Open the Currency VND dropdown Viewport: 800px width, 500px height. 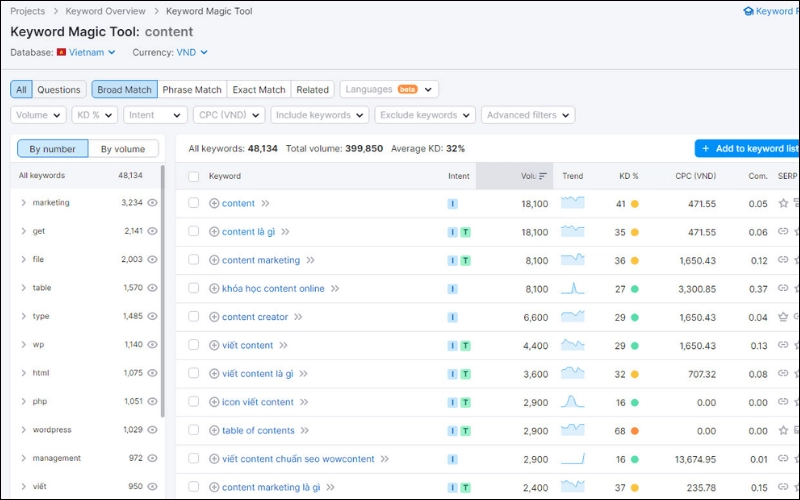tap(192, 52)
